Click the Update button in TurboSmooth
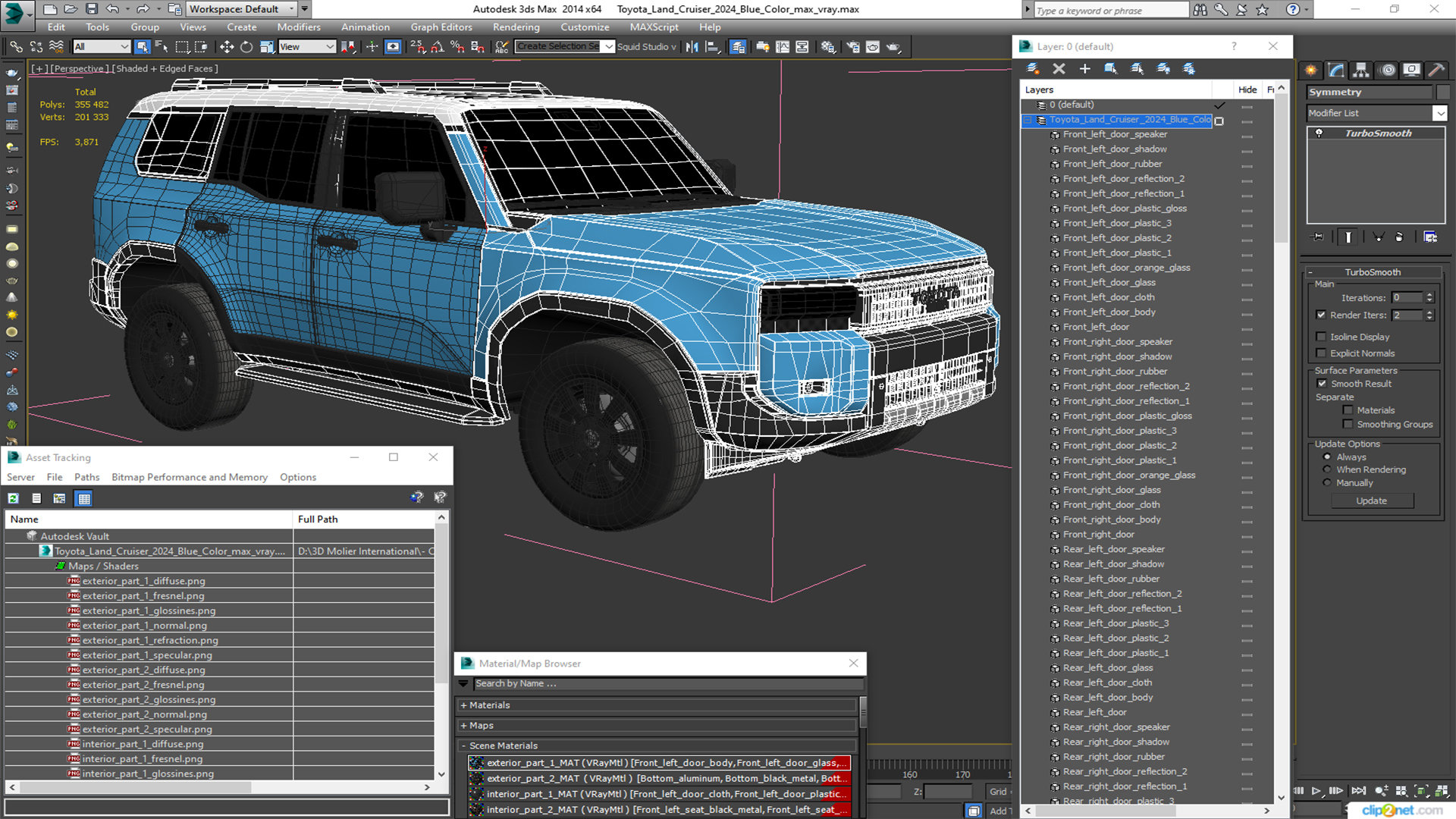1456x819 pixels. coord(1371,501)
